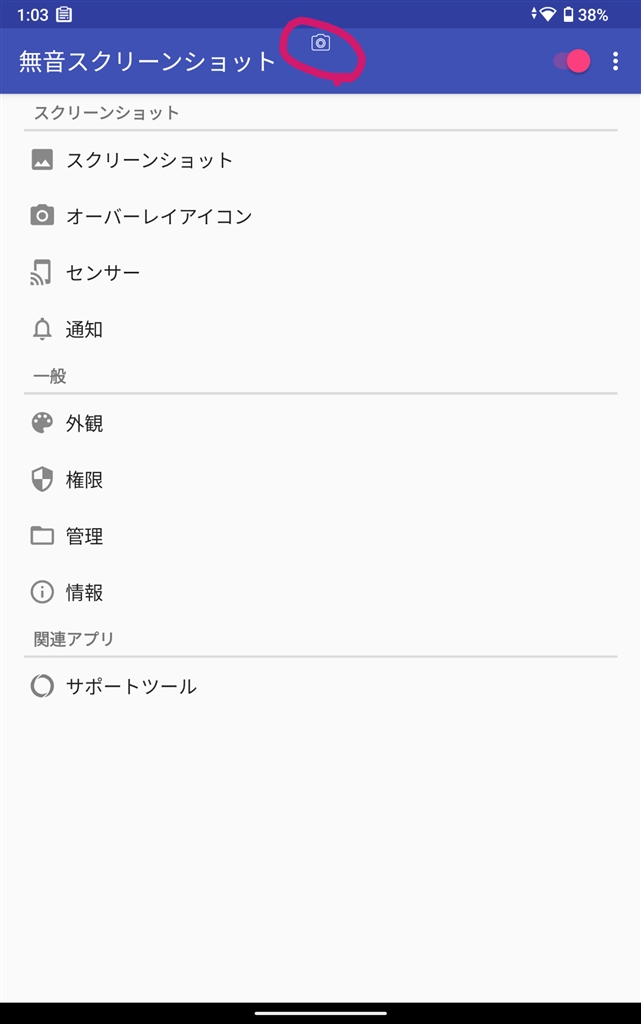Tap the floating camera overlay icon
The image size is (641, 1024).
(x=320, y=43)
